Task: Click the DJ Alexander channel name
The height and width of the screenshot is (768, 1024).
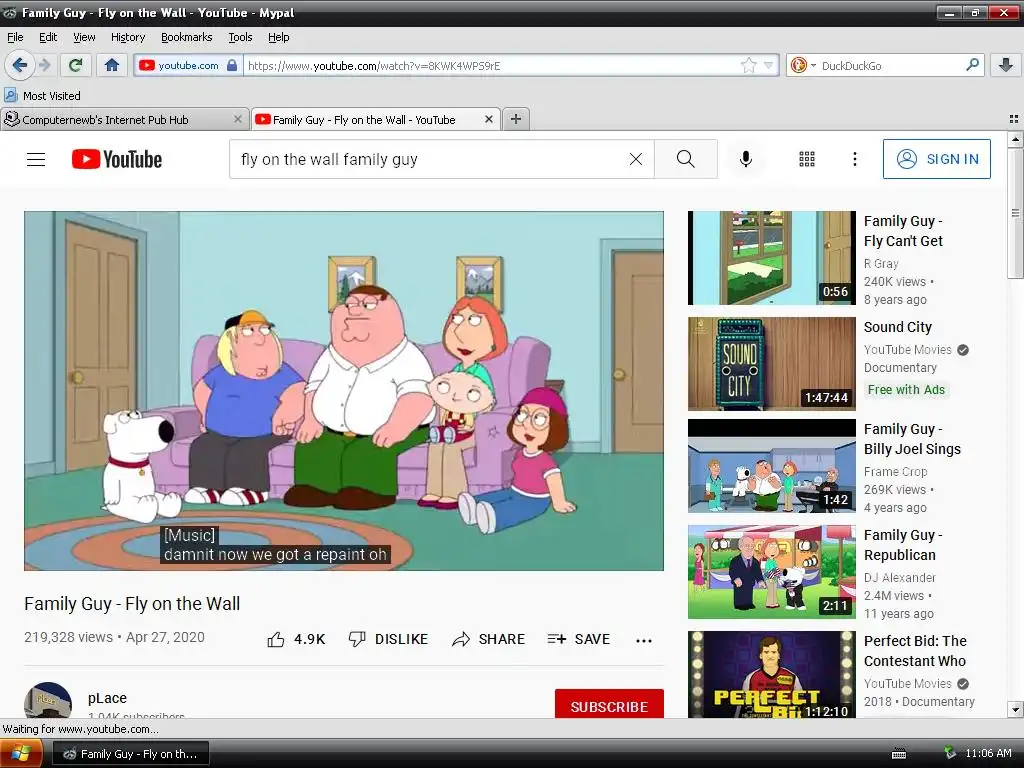Action: click(900, 577)
